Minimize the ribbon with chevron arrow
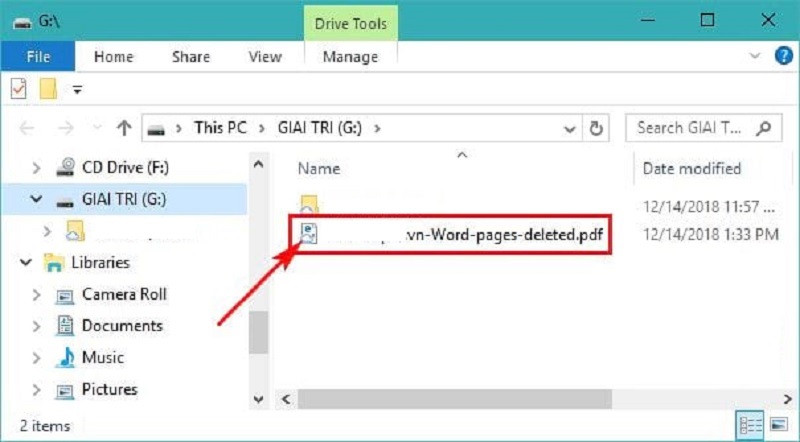Viewport: 800px width, 442px height. tap(754, 57)
